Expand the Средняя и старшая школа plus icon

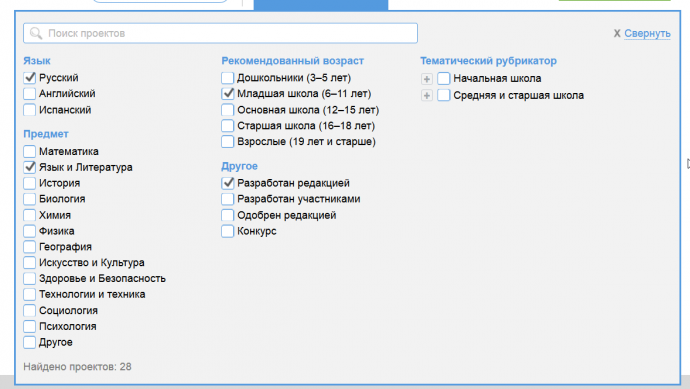[x=426, y=95]
